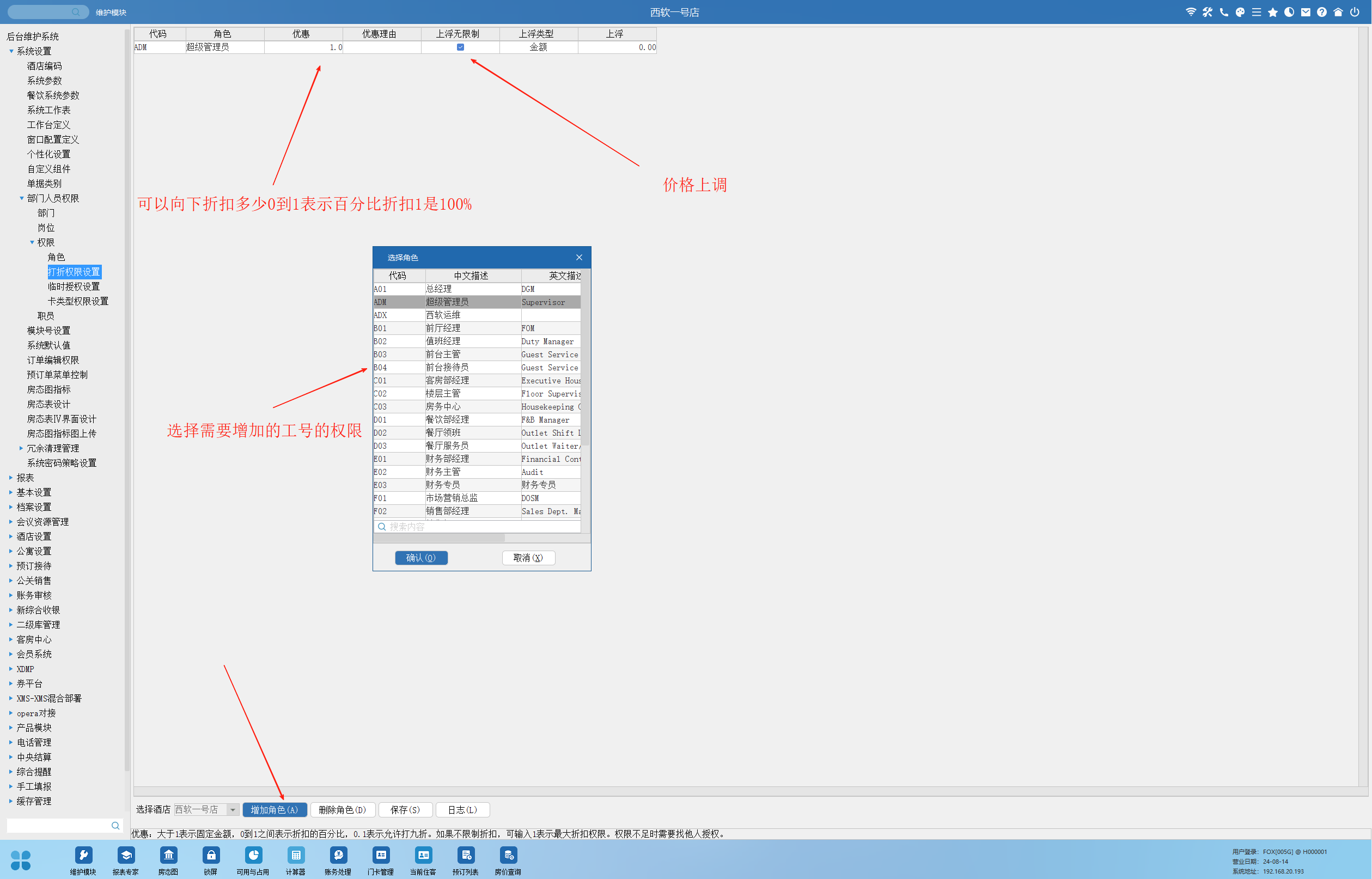Select the 餐厅服务员 D03 row
This screenshot has height=879, width=1372.
477,446
